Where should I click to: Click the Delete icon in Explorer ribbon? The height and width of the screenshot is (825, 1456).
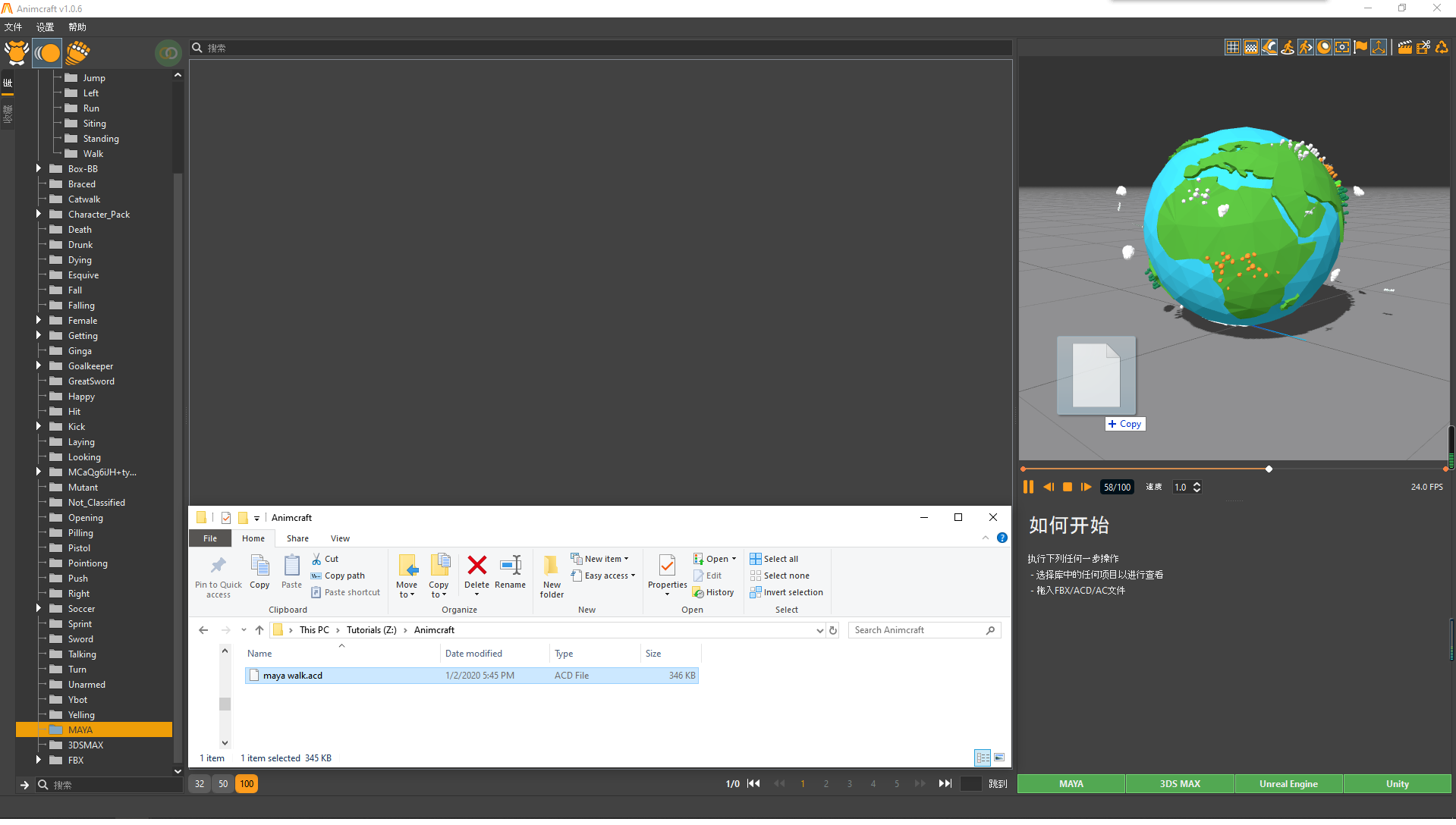pyautogui.click(x=476, y=566)
